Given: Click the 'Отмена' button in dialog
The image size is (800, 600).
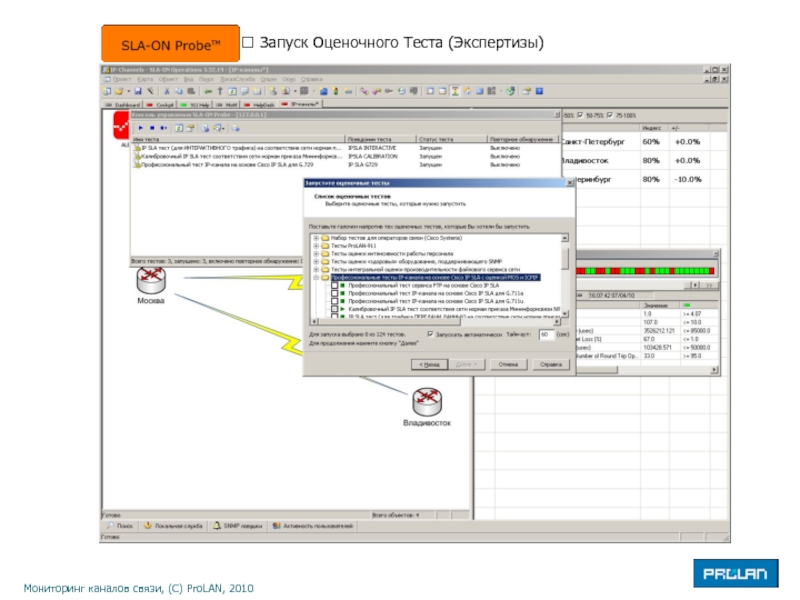Looking at the screenshot, I should point(508,364).
